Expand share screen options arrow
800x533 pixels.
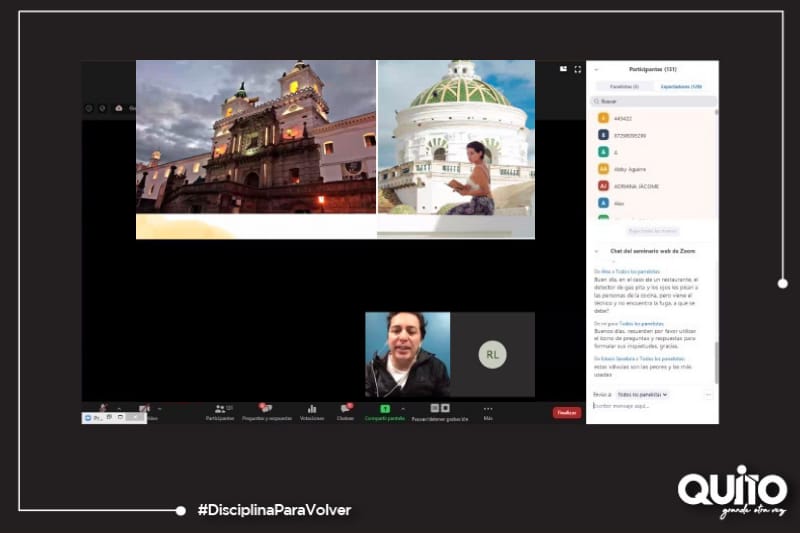coord(403,408)
